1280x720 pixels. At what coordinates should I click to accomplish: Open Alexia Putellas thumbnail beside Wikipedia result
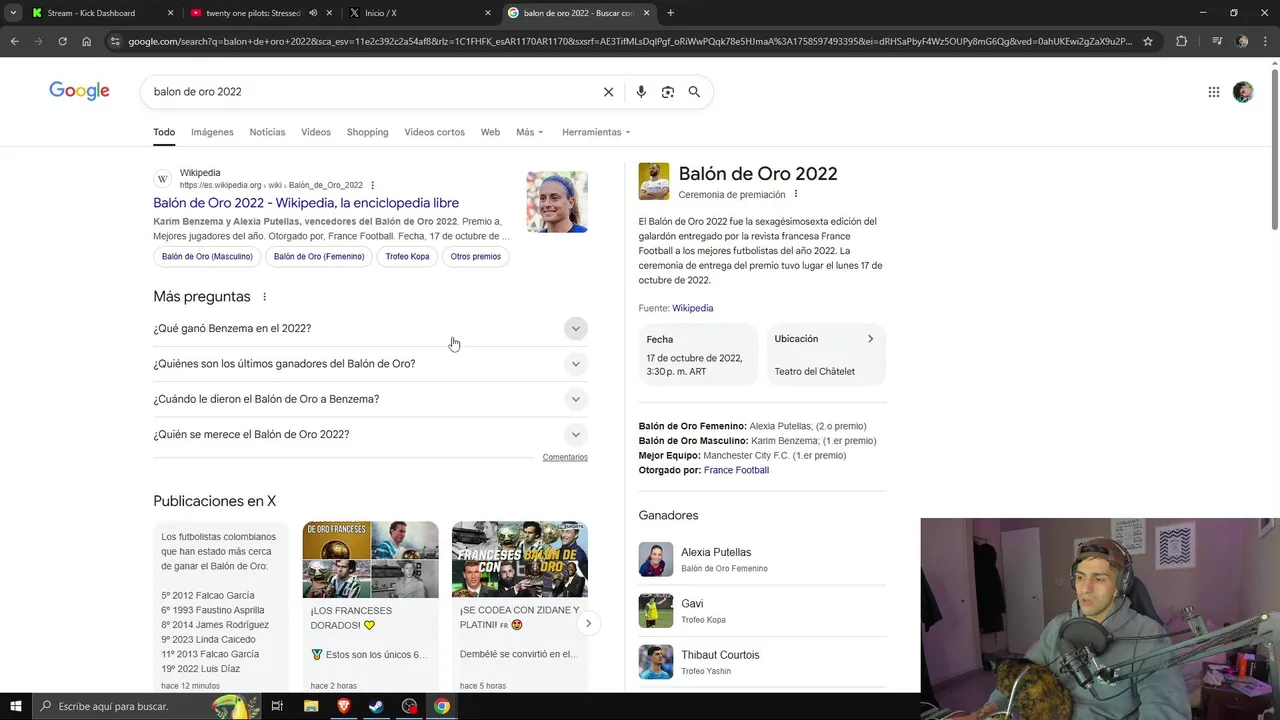(x=557, y=202)
